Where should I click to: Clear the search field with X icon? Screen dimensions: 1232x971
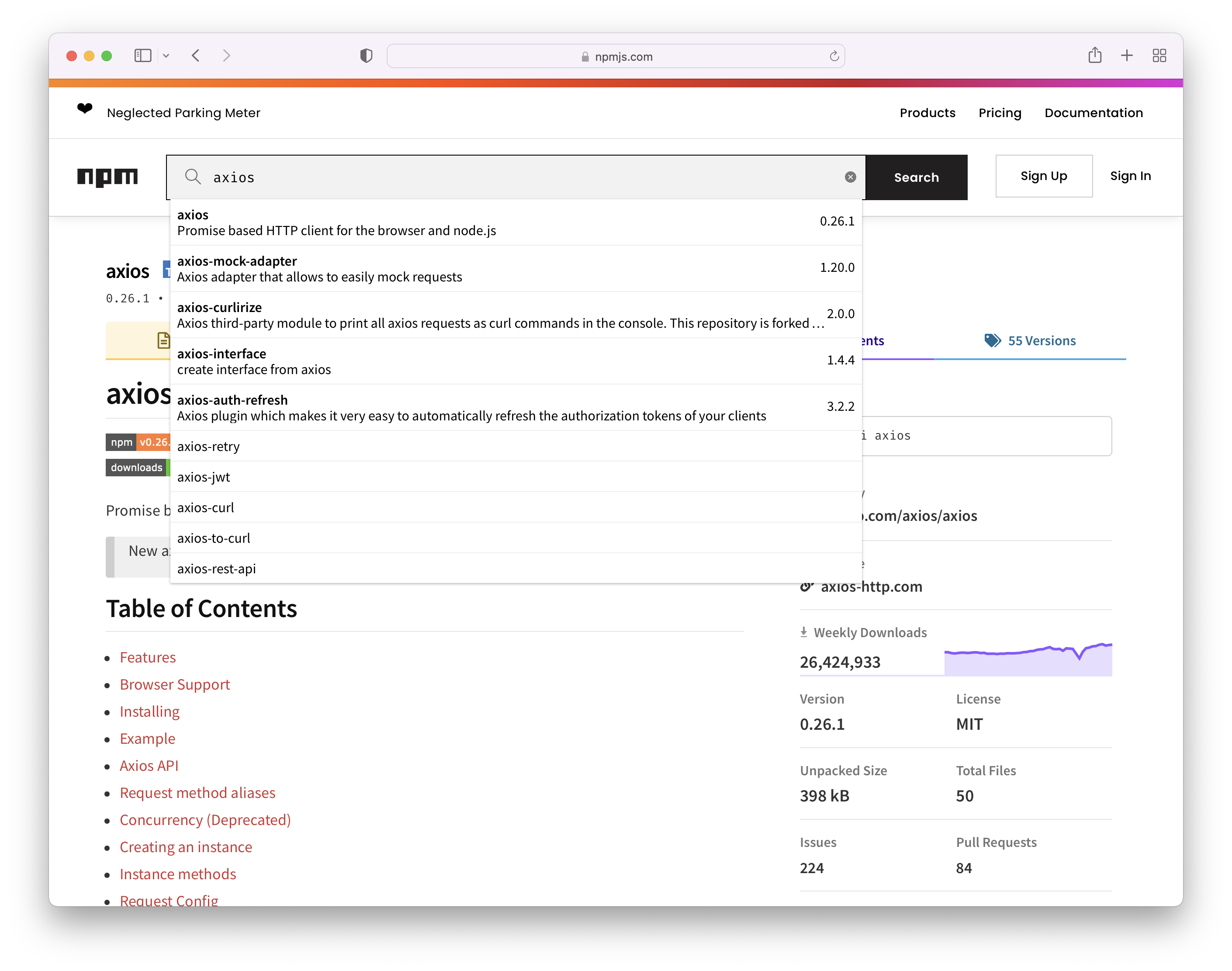(850, 177)
